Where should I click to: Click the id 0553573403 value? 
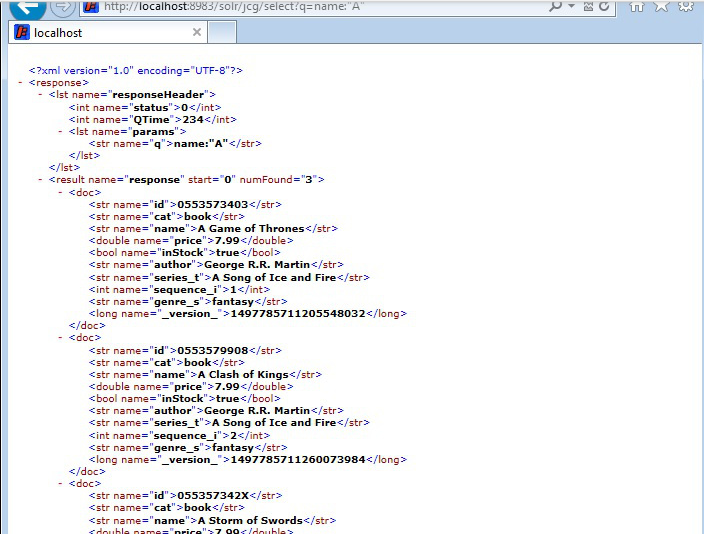point(213,204)
